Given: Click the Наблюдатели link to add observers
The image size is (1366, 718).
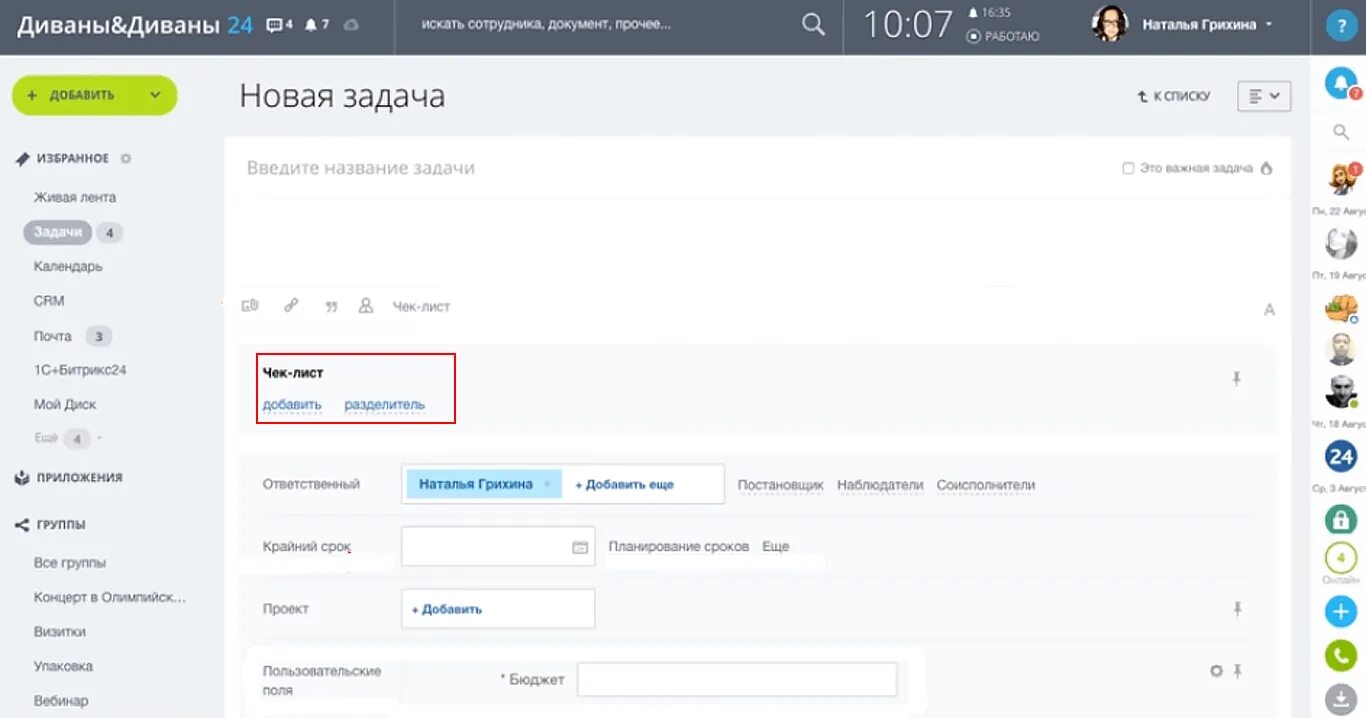Looking at the screenshot, I should tap(881, 484).
